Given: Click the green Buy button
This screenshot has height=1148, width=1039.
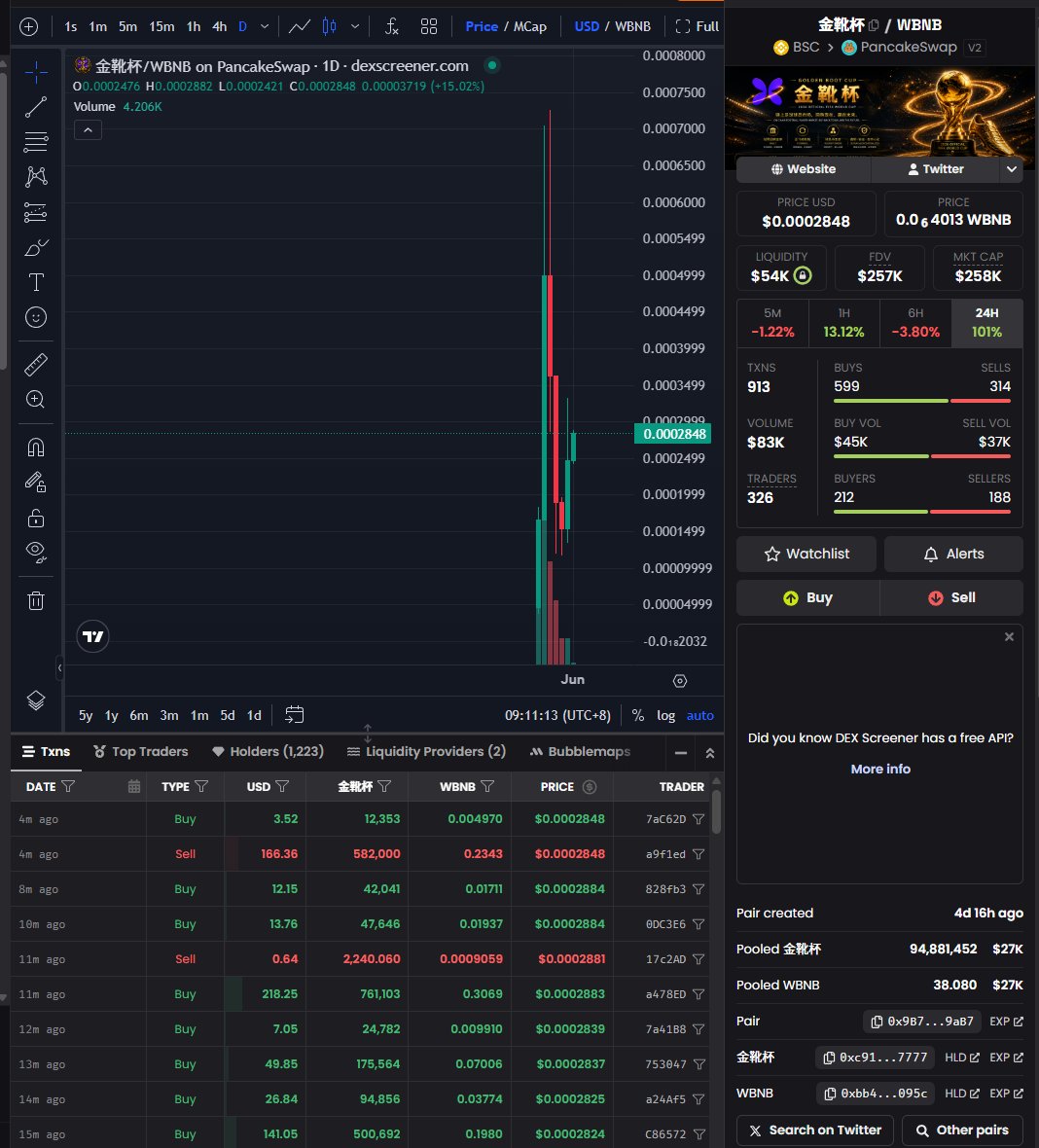Looking at the screenshot, I should point(807,598).
